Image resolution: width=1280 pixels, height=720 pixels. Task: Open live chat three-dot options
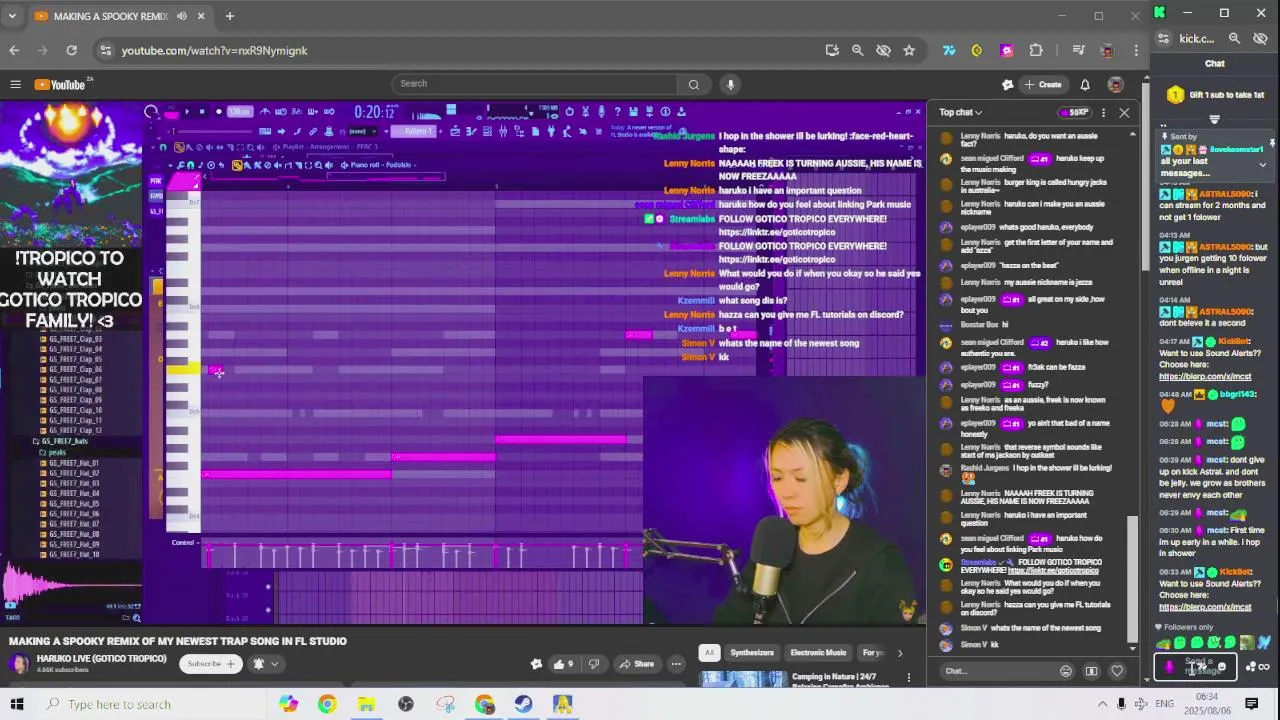coord(1104,112)
